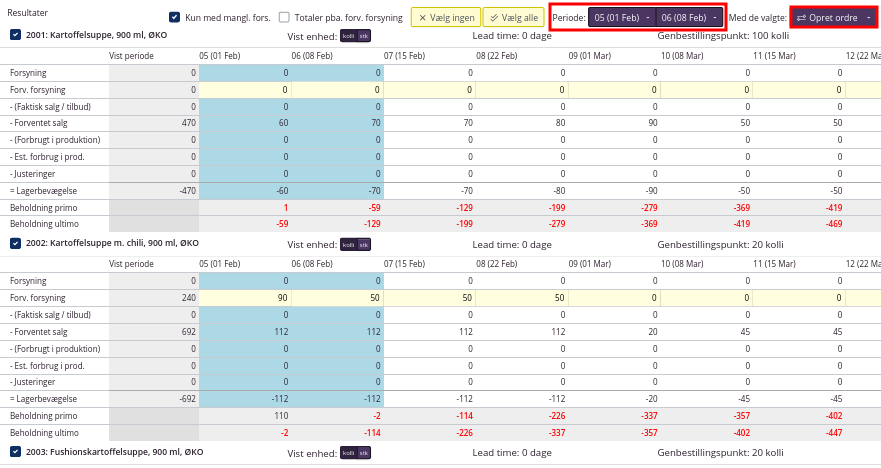
Task: Click product 2001 Forv. forsyning cell for 05 (01 Feb)
Action: pos(245,89)
